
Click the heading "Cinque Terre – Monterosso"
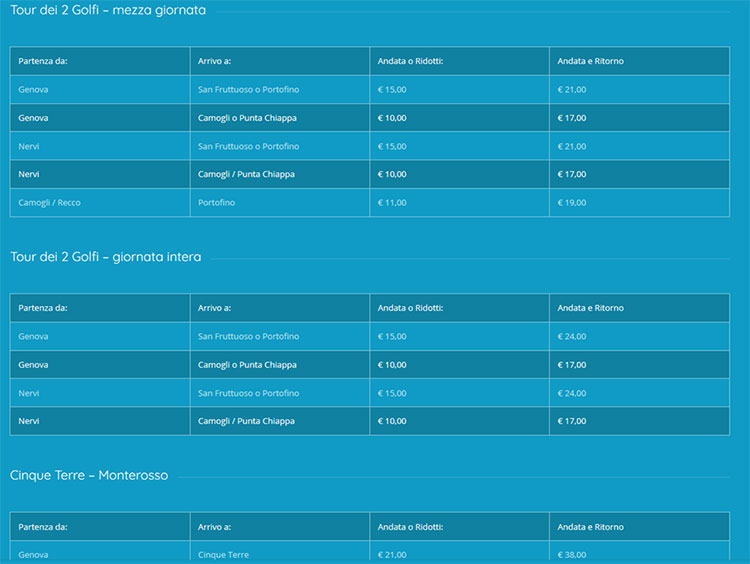tap(89, 475)
